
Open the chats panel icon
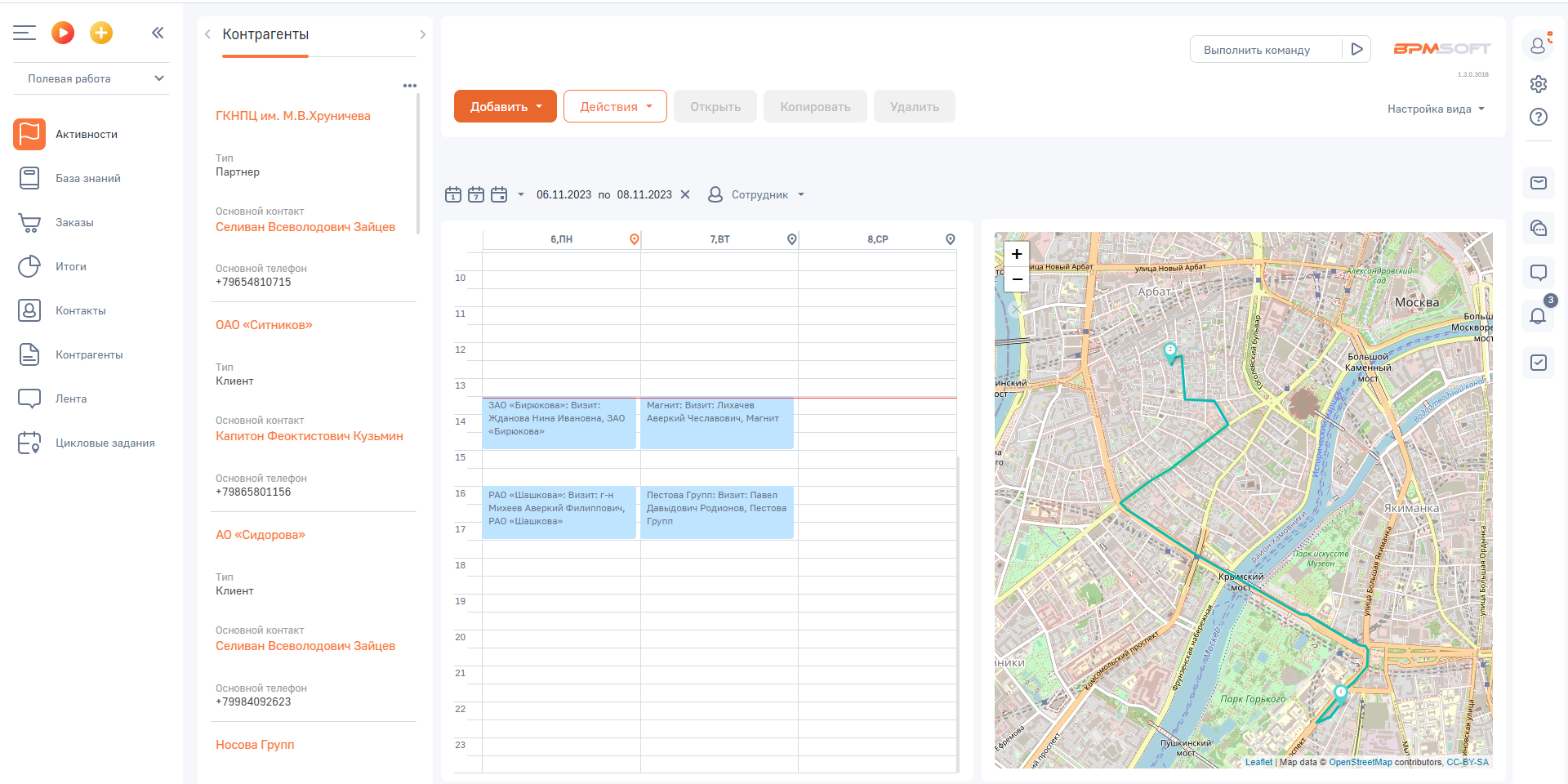coord(1539,228)
